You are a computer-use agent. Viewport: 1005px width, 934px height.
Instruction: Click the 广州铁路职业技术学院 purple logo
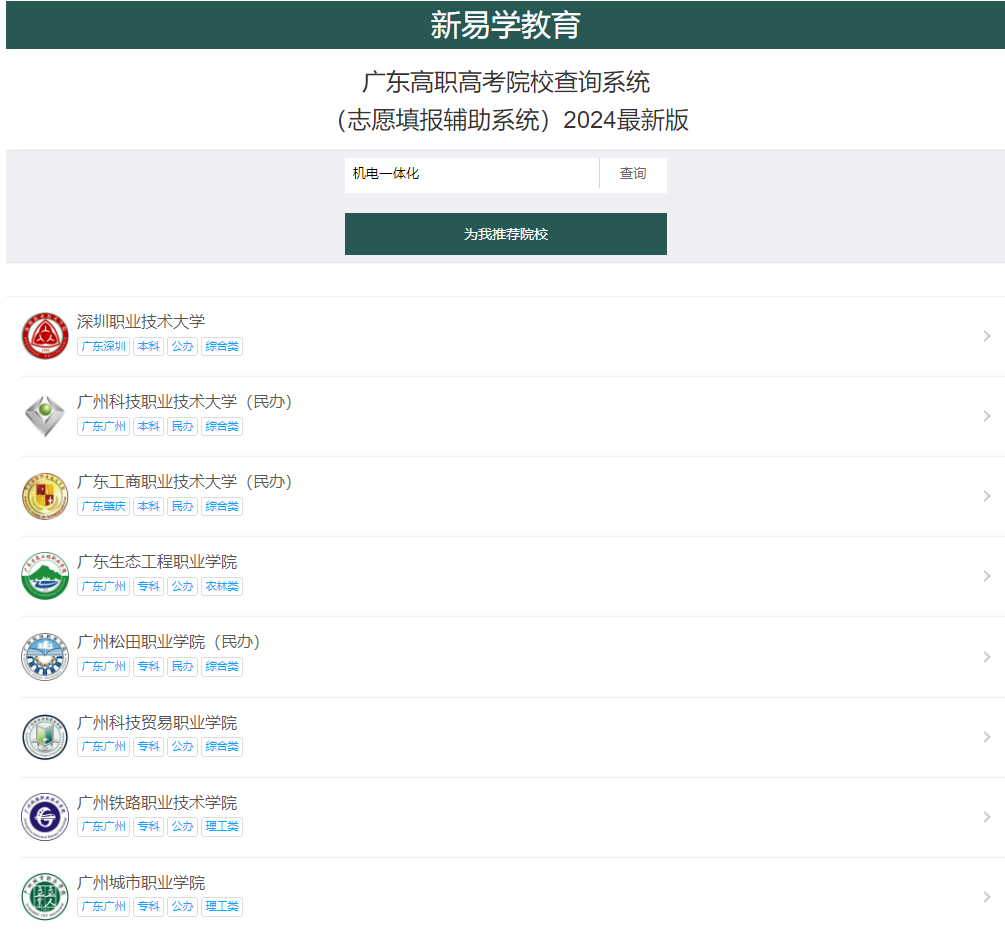pyautogui.click(x=45, y=817)
